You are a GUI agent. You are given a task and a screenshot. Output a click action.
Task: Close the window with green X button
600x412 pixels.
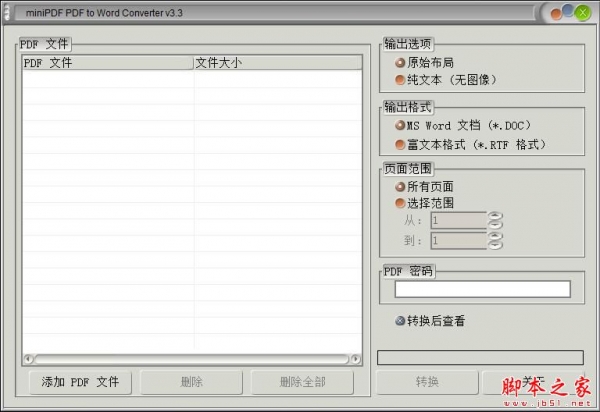pyautogui.click(x=583, y=13)
